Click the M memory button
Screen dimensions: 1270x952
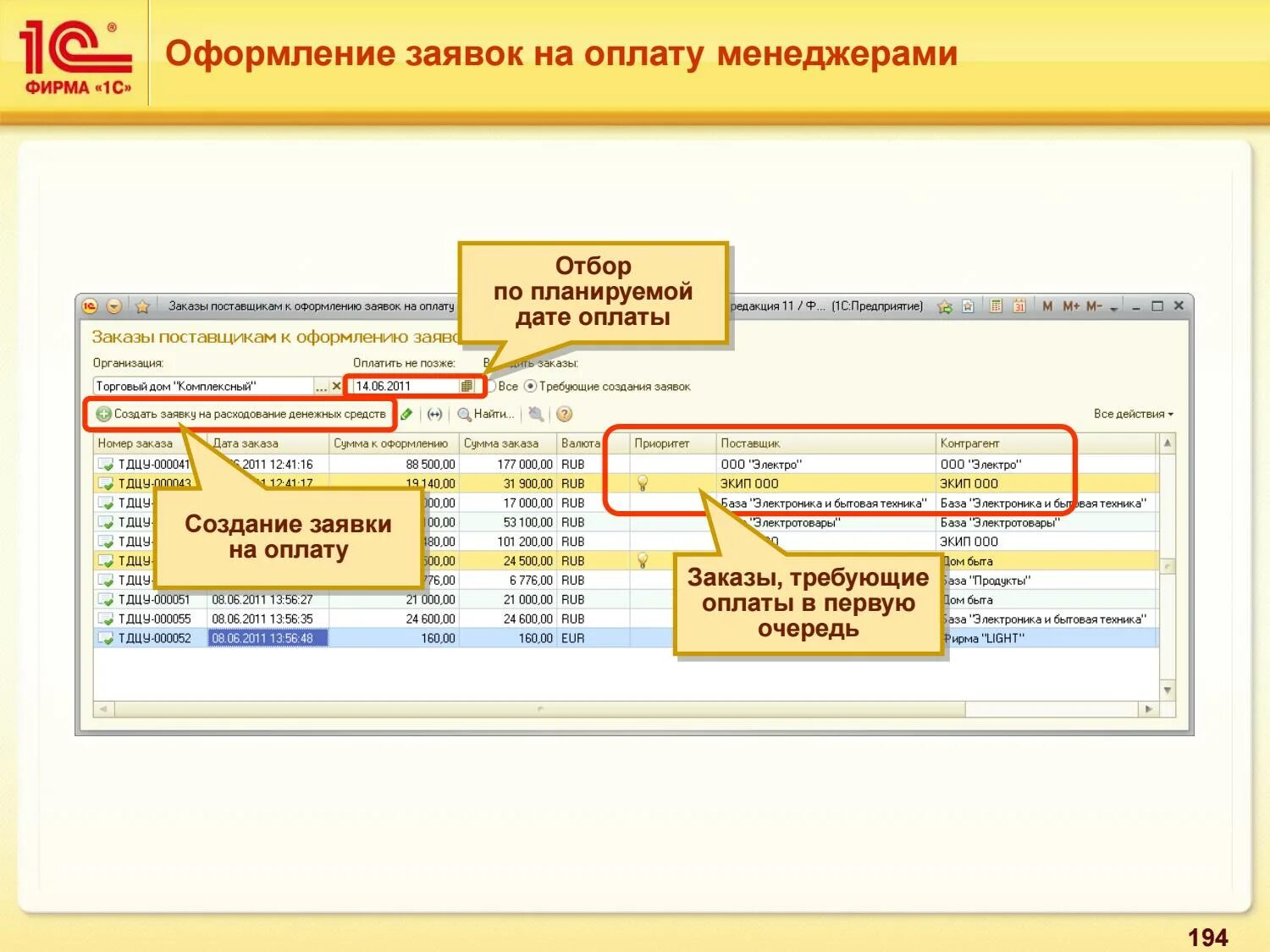click(1047, 306)
